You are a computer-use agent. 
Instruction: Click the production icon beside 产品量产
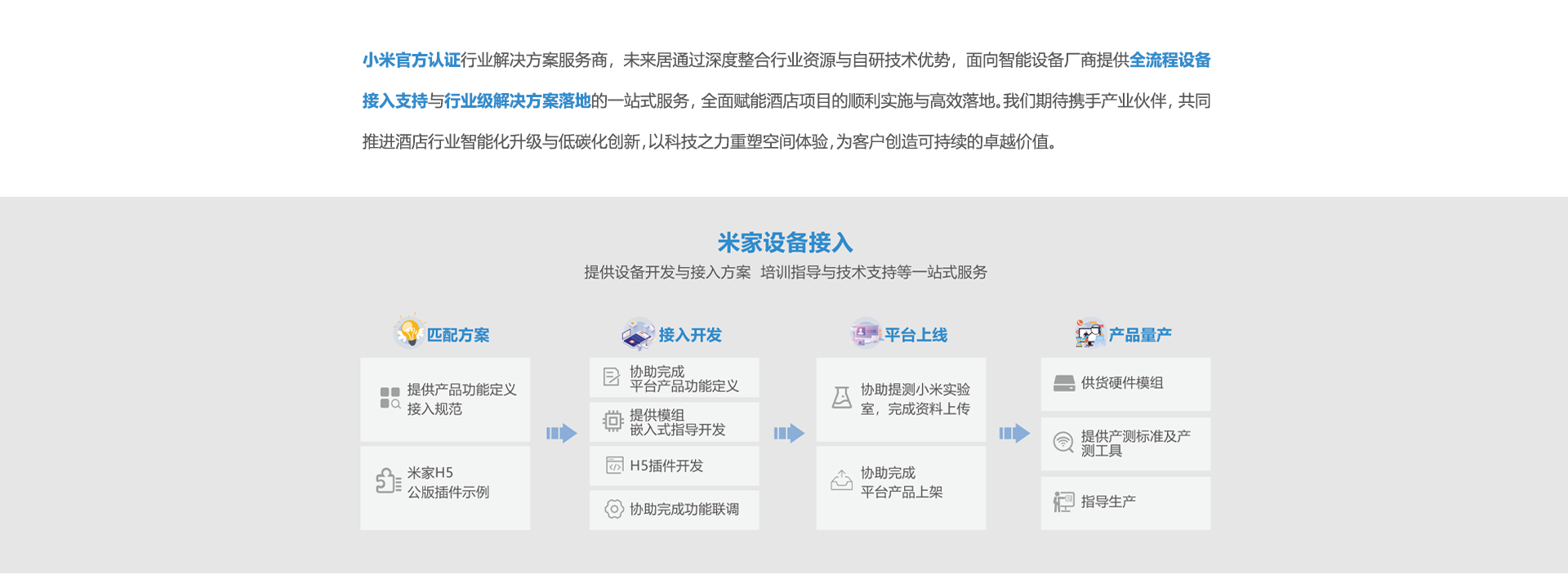click(x=1090, y=333)
